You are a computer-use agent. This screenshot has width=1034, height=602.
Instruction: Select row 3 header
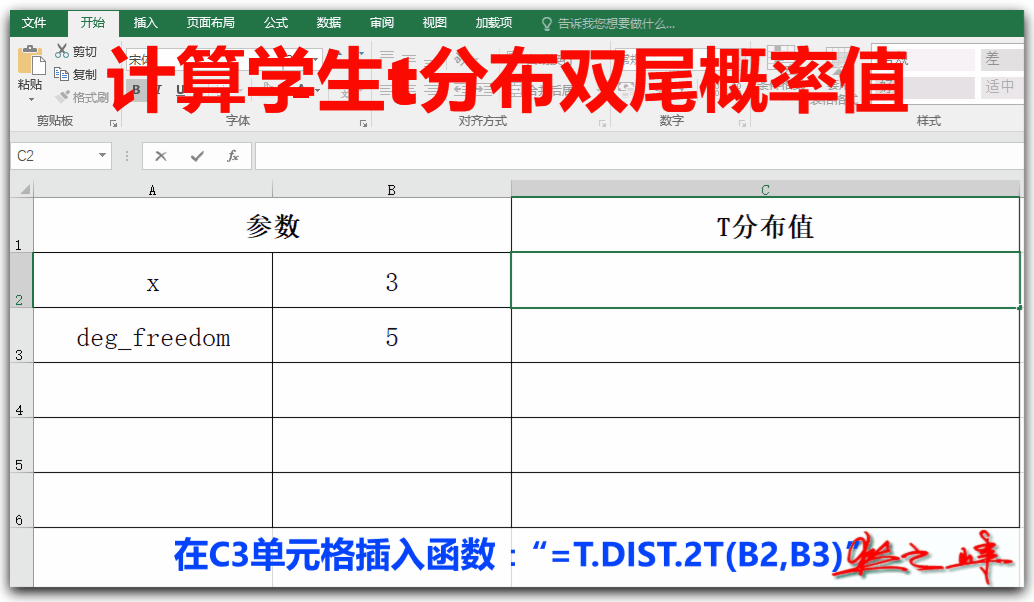coord(21,335)
